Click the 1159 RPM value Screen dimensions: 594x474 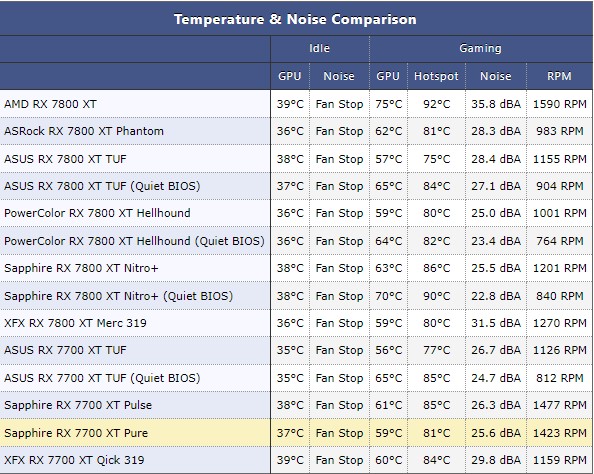click(560, 460)
